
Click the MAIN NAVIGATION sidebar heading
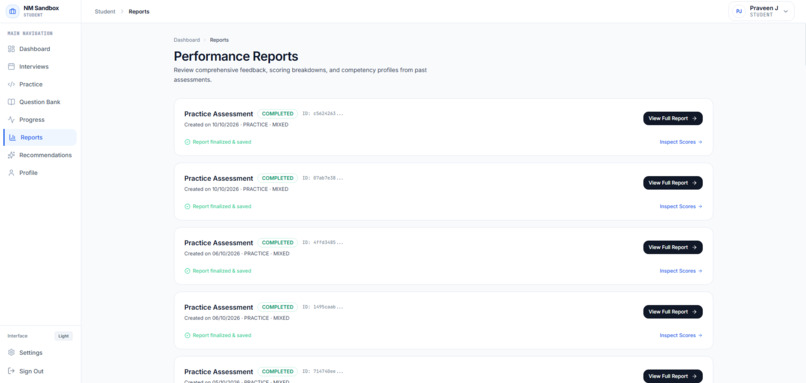30,33
